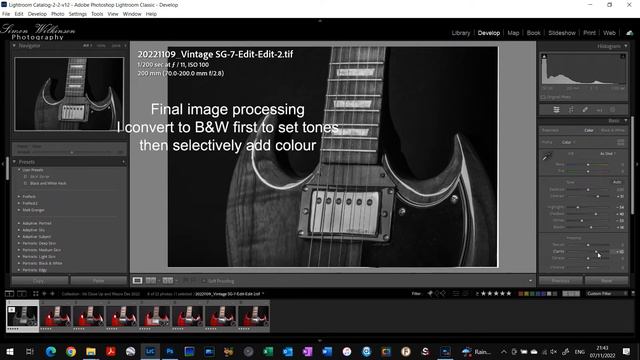Open the Custom Filter dropdown
The image size is (640, 360).
click(607, 293)
